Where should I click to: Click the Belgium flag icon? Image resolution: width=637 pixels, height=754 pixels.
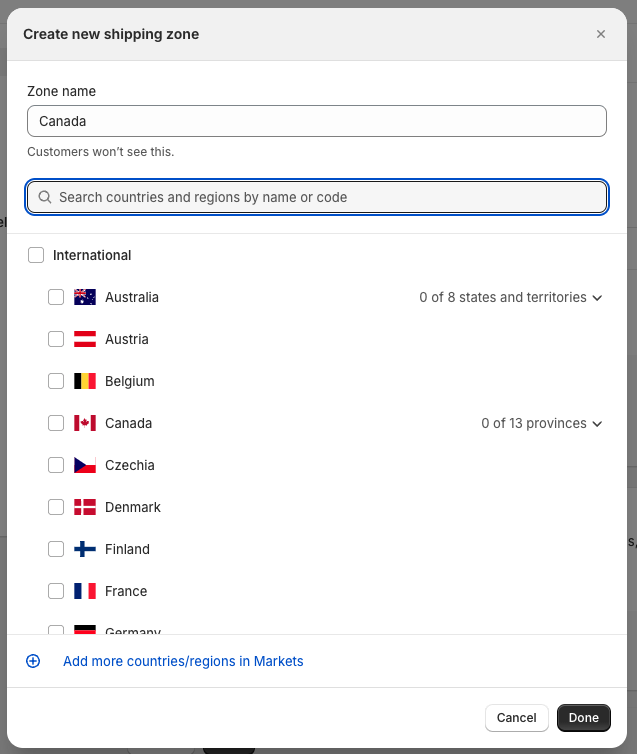click(x=85, y=381)
